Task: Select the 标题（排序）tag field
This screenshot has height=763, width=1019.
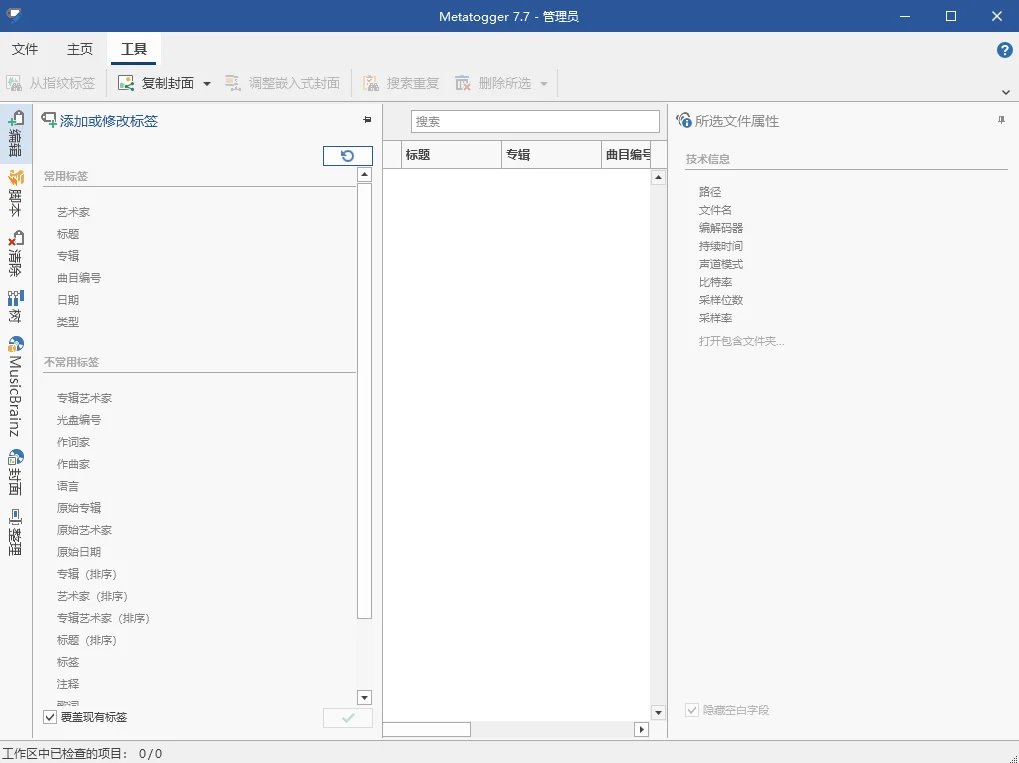Action: pyautogui.click(x=86, y=640)
